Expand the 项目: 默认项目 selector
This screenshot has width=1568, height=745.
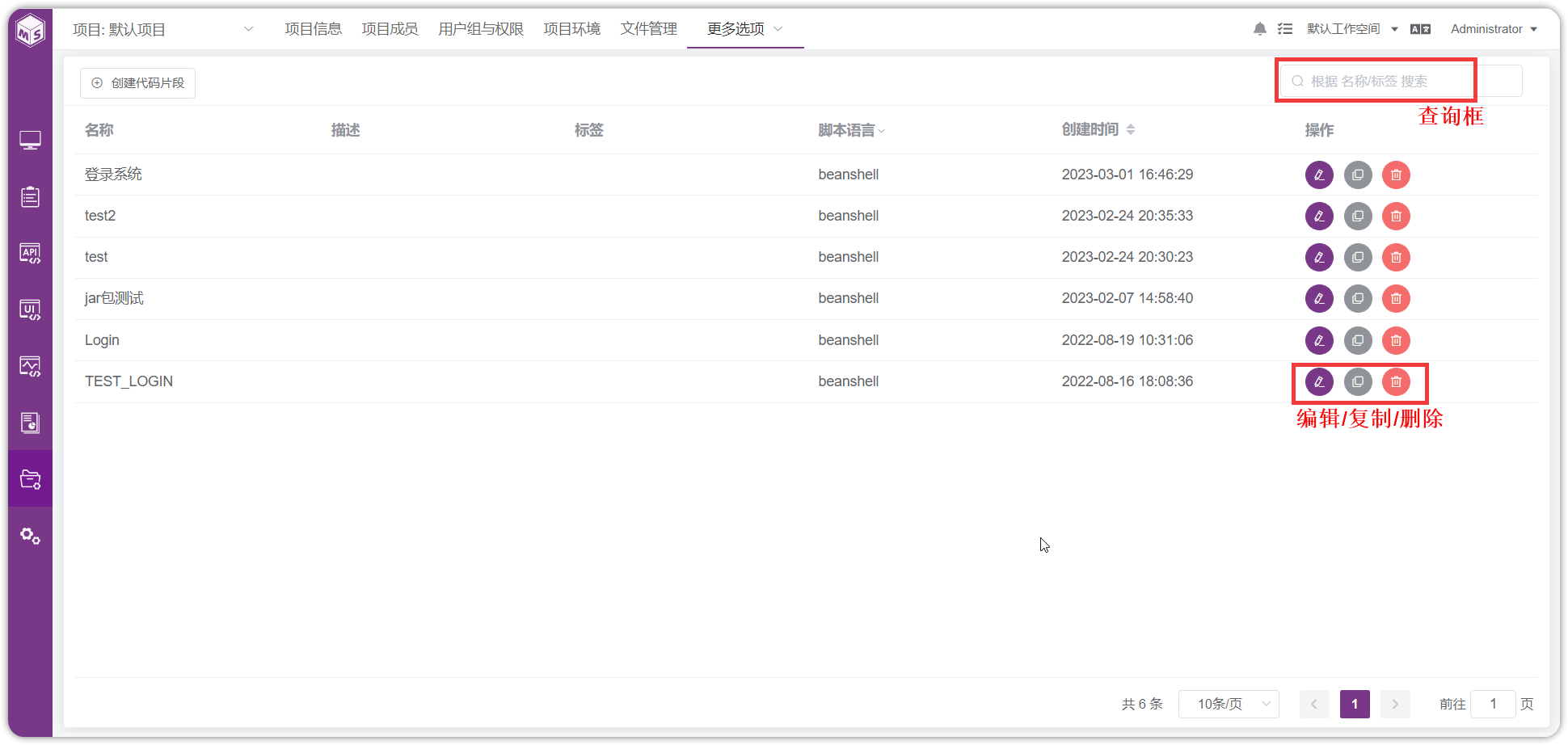tap(163, 30)
